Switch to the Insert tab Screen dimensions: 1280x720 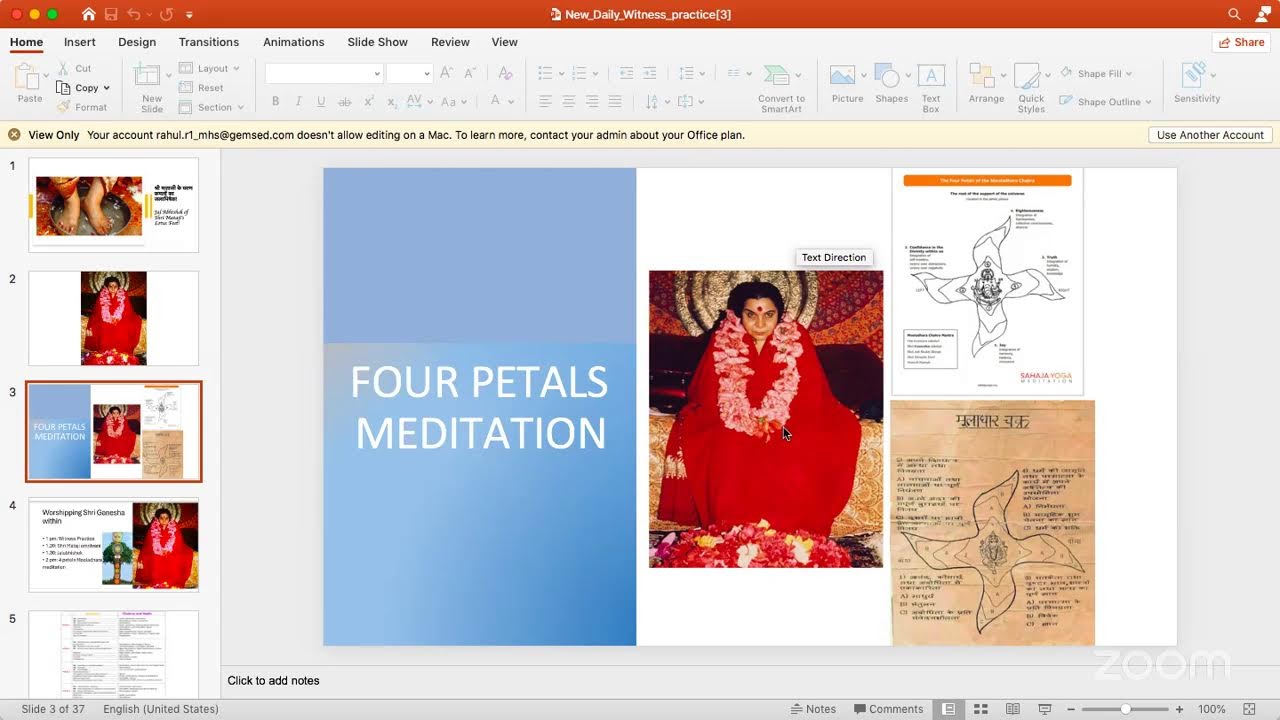pyautogui.click(x=80, y=42)
